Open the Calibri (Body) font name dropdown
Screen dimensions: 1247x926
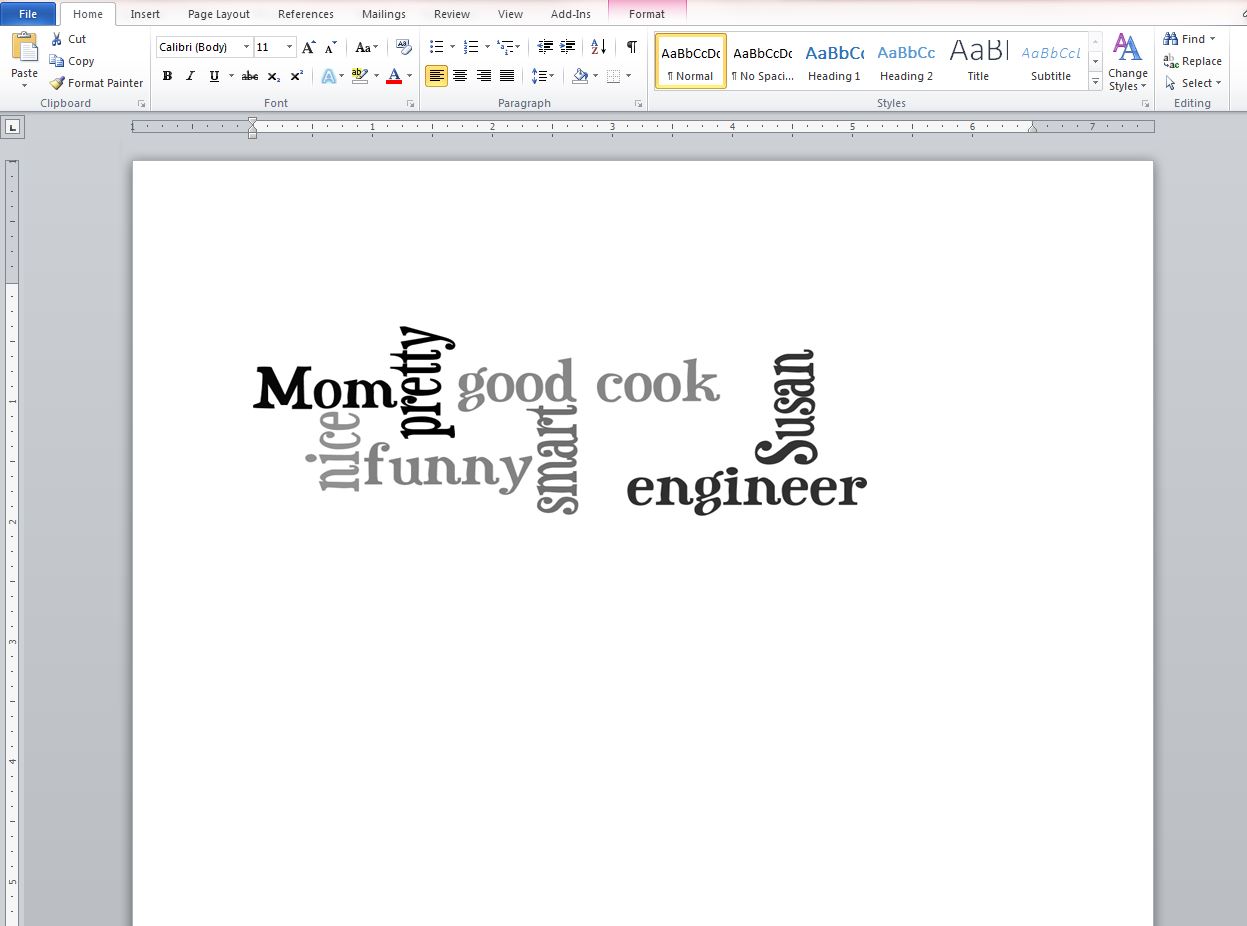[246, 47]
